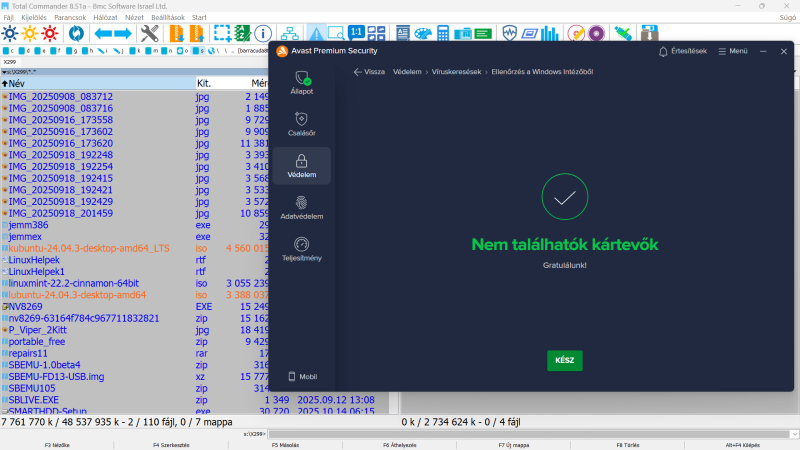The height and width of the screenshot is (450, 800).
Task: Open the Nézet menu
Action: pyautogui.click(x=134, y=17)
